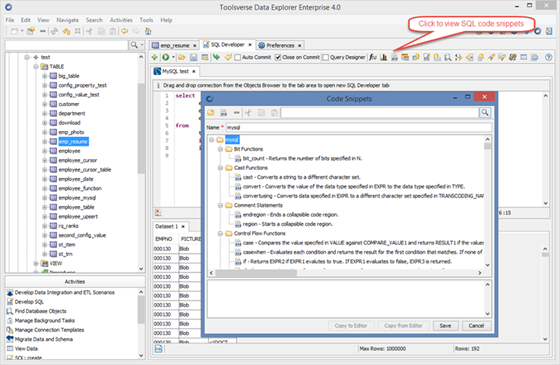
Task: Click the keys/users icon in SQL toolbar
Action: pos(512,57)
